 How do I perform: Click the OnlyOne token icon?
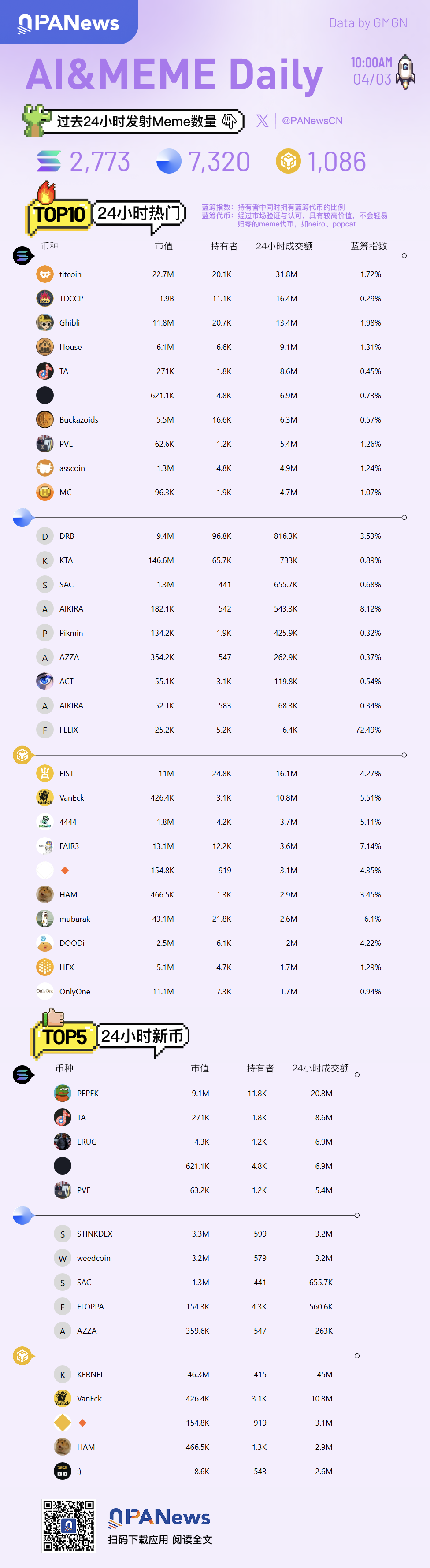[x=44, y=991]
